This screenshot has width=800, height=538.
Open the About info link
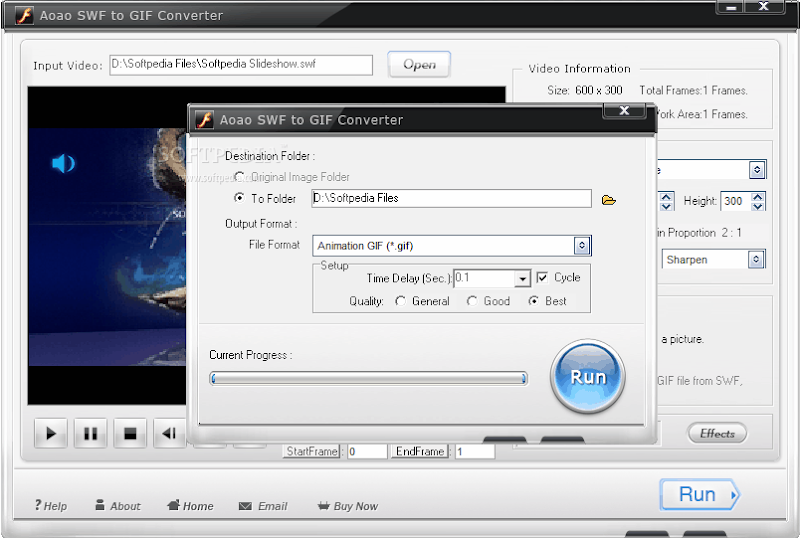(117, 506)
